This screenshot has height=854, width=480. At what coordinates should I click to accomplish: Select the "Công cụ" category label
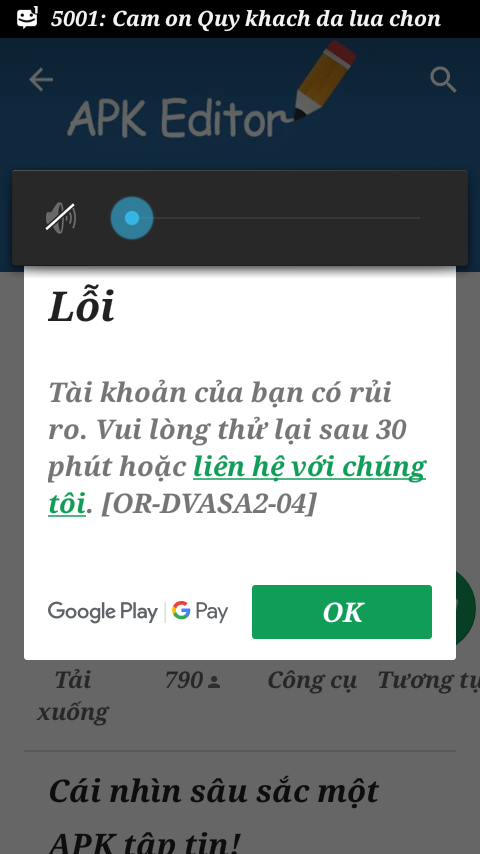pyautogui.click(x=312, y=681)
